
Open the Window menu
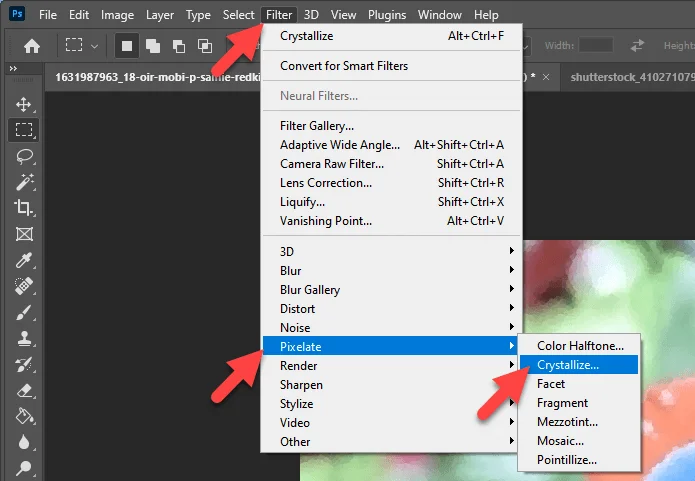pyautogui.click(x=440, y=15)
